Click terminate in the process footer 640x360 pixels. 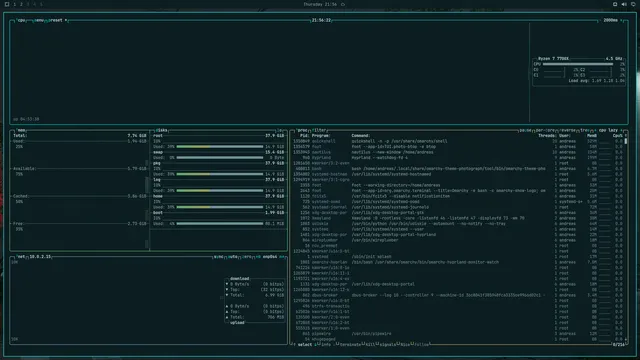point(350,344)
